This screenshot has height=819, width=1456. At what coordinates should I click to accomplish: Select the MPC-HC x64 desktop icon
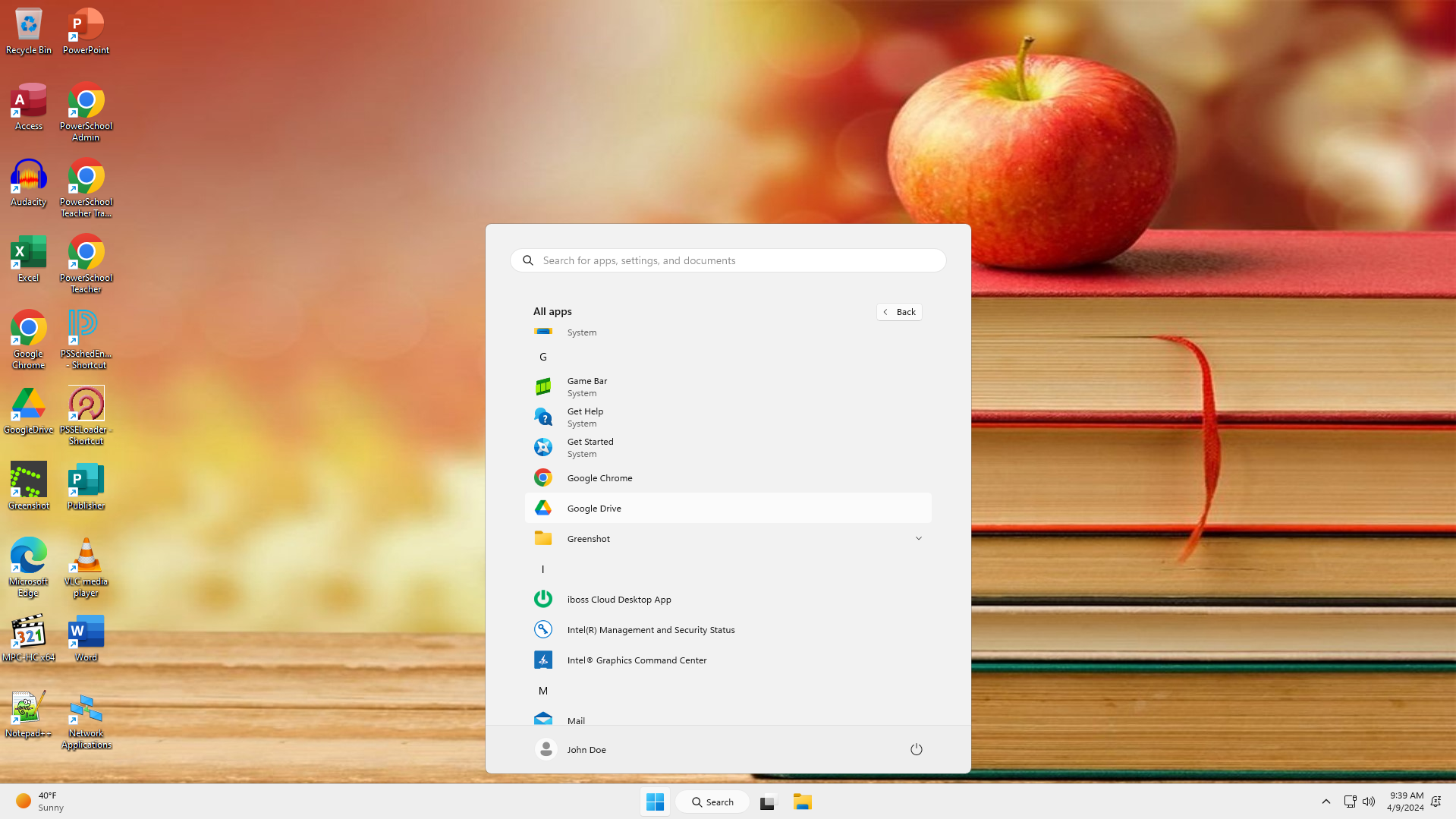click(29, 638)
